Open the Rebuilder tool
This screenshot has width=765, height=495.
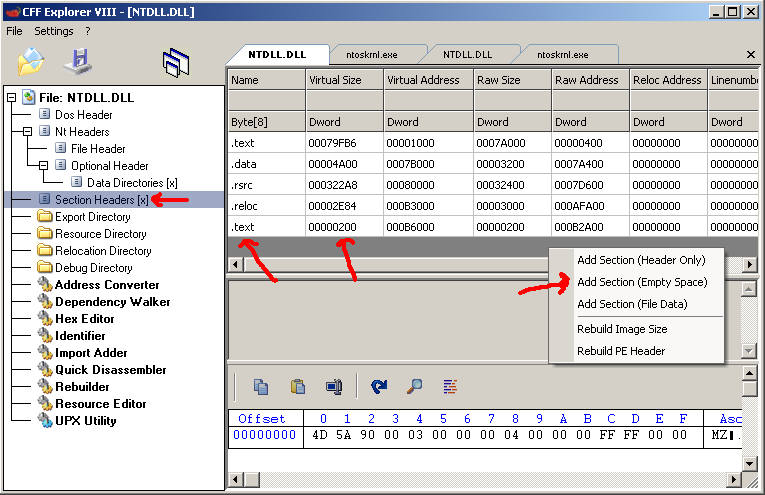82,387
